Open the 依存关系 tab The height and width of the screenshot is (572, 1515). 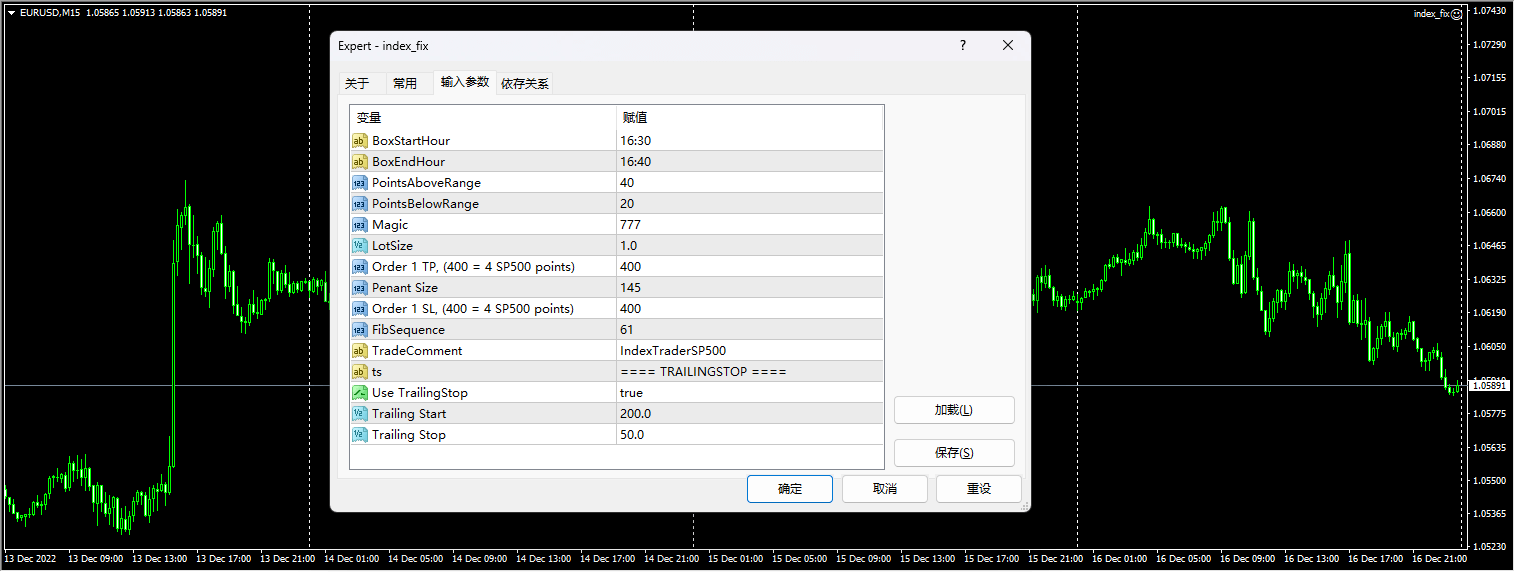coord(525,84)
